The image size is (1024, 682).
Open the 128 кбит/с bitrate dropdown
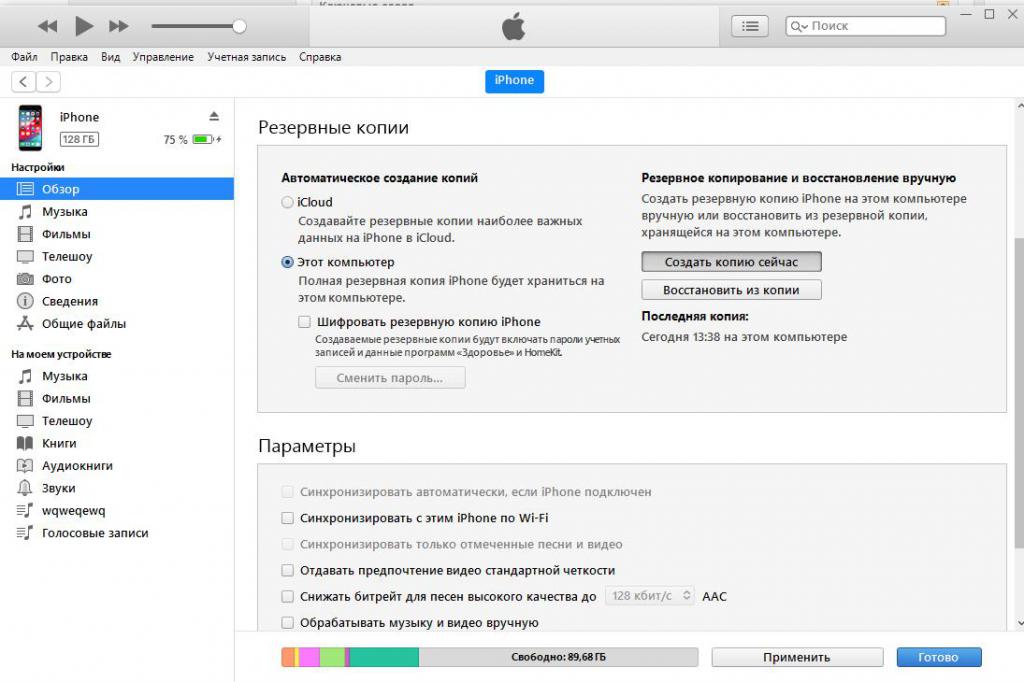650,596
